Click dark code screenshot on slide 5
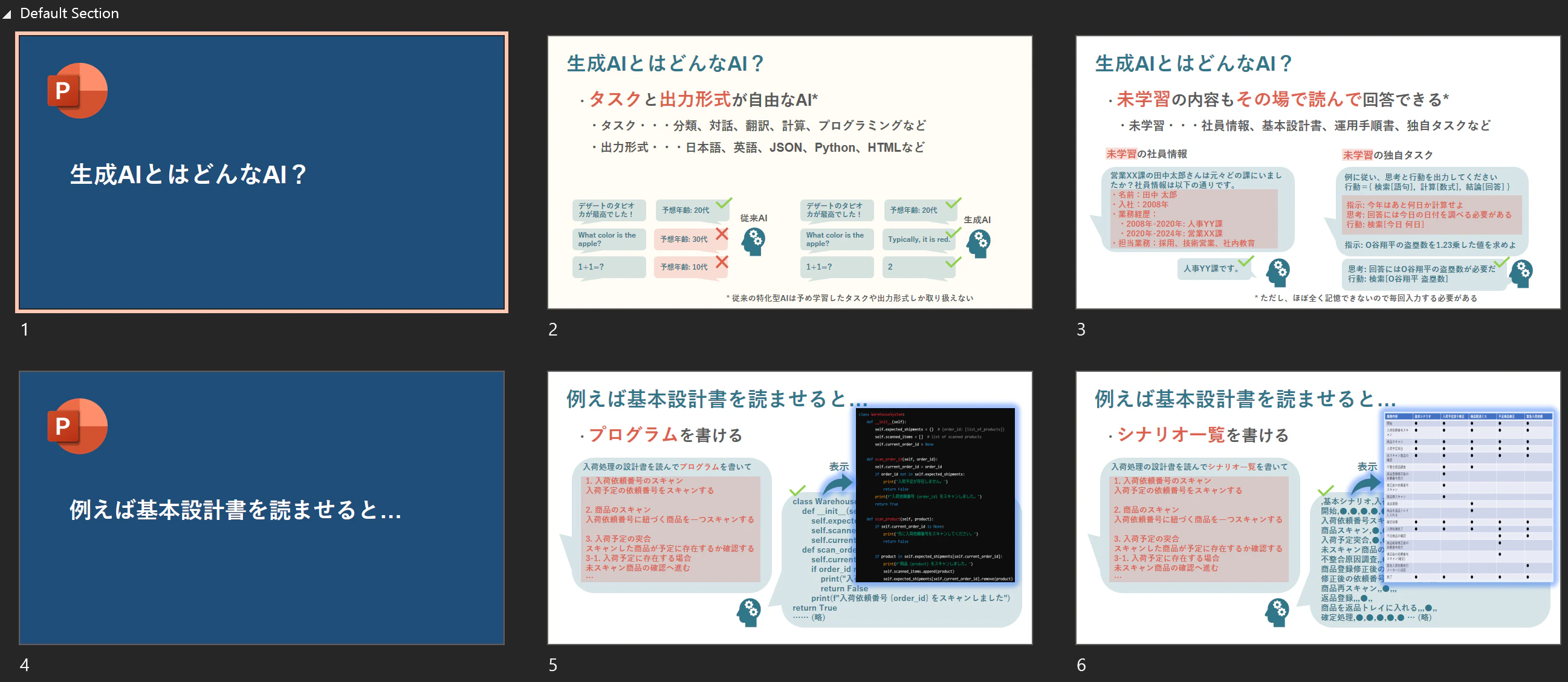Screen dimensions: 1568x682 [x=935, y=496]
